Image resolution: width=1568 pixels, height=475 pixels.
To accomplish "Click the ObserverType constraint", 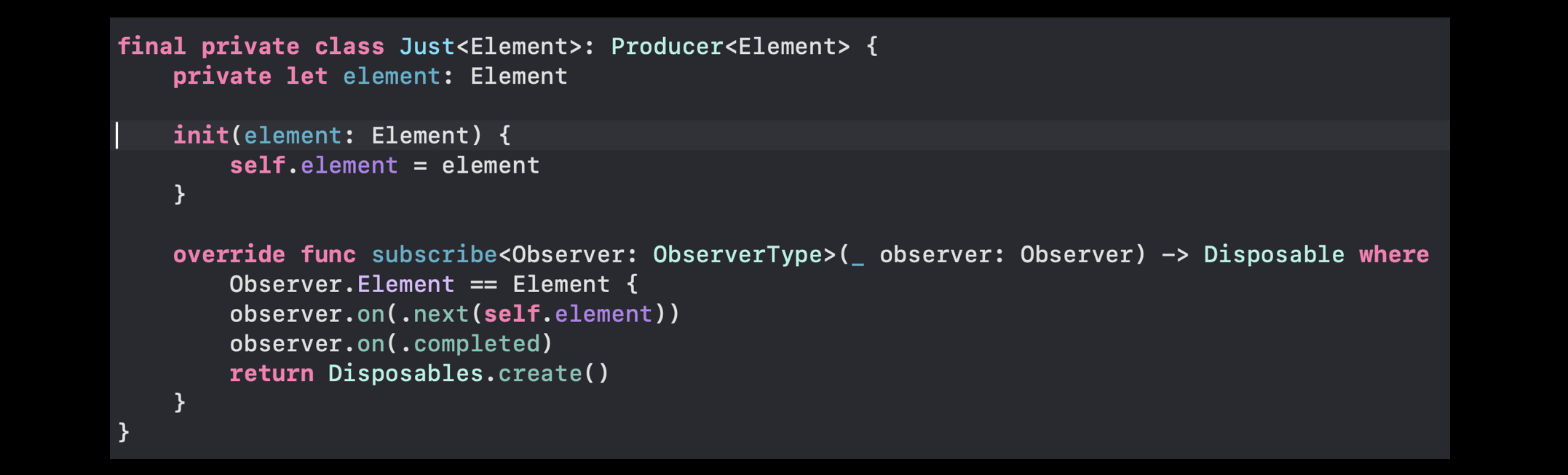I will (737, 254).
